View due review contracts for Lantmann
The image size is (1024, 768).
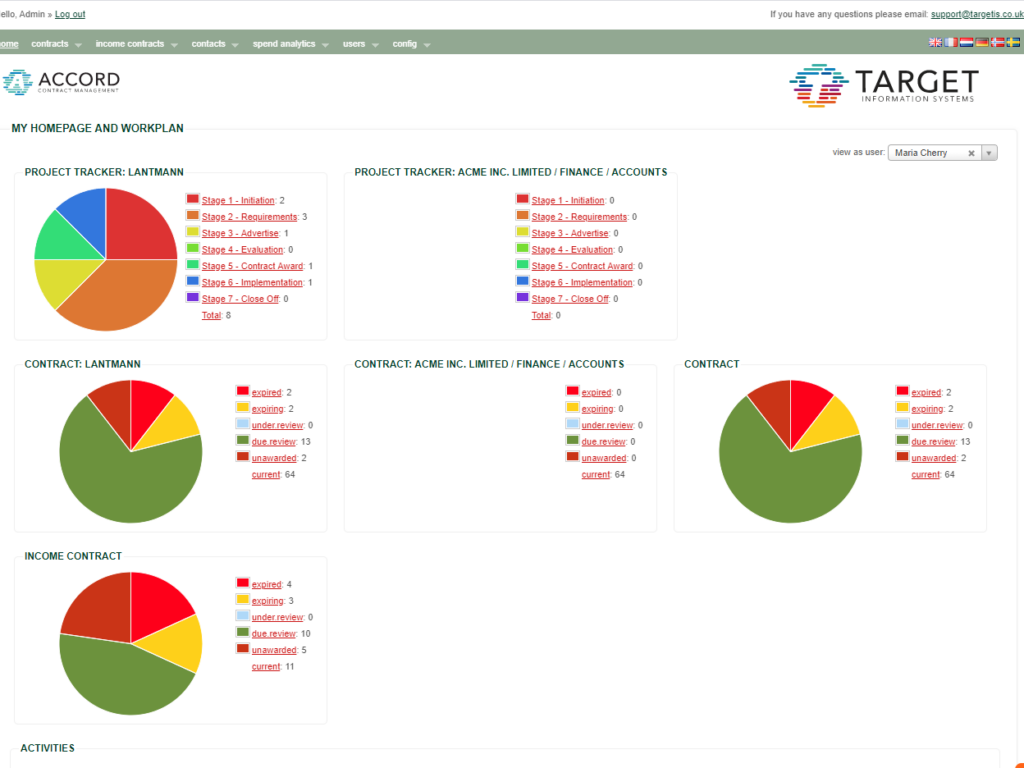click(272, 441)
